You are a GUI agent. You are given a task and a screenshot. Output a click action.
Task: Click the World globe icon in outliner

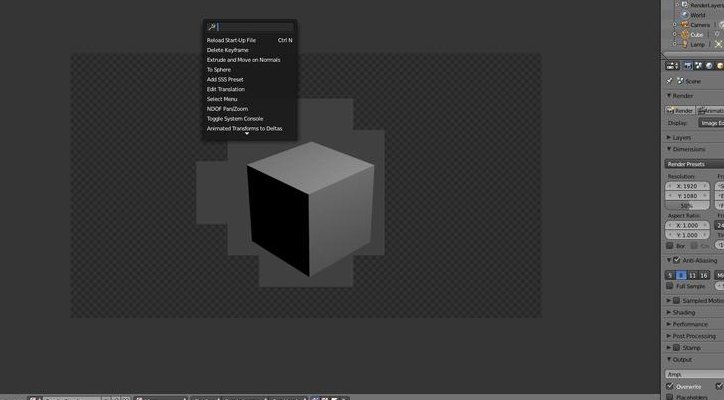pyautogui.click(x=685, y=15)
